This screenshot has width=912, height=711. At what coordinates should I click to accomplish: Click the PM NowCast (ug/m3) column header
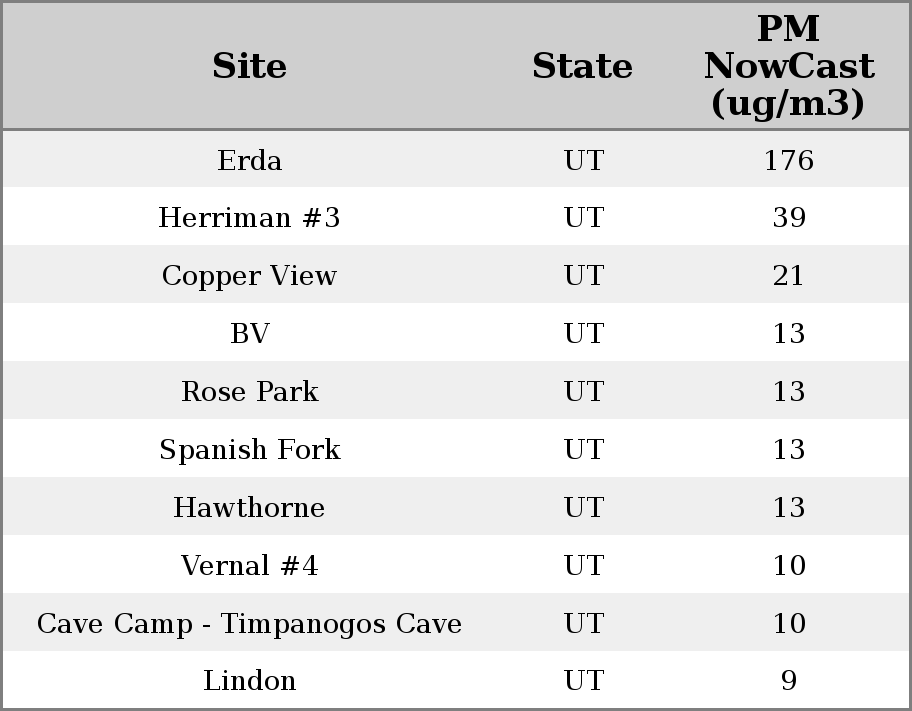point(788,67)
